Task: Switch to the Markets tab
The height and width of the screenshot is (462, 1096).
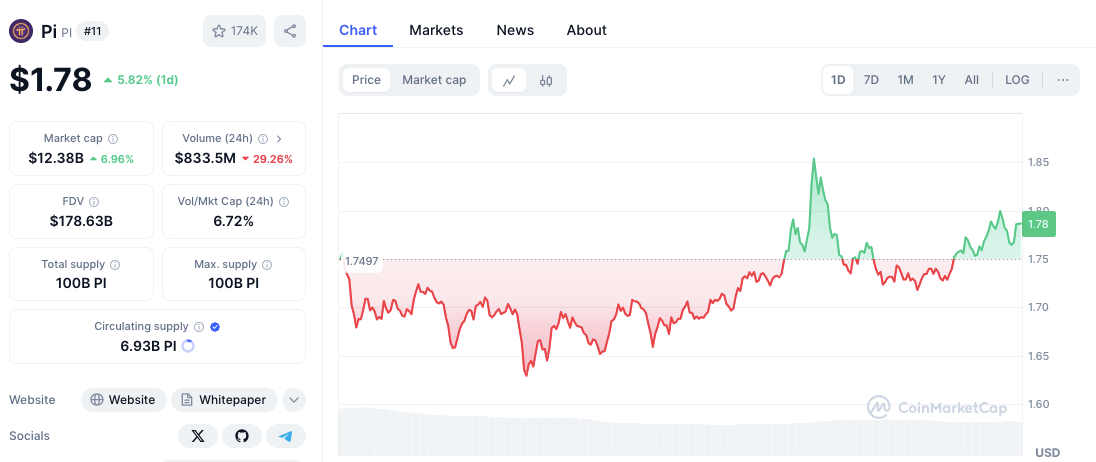Action: pyautogui.click(x=436, y=30)
